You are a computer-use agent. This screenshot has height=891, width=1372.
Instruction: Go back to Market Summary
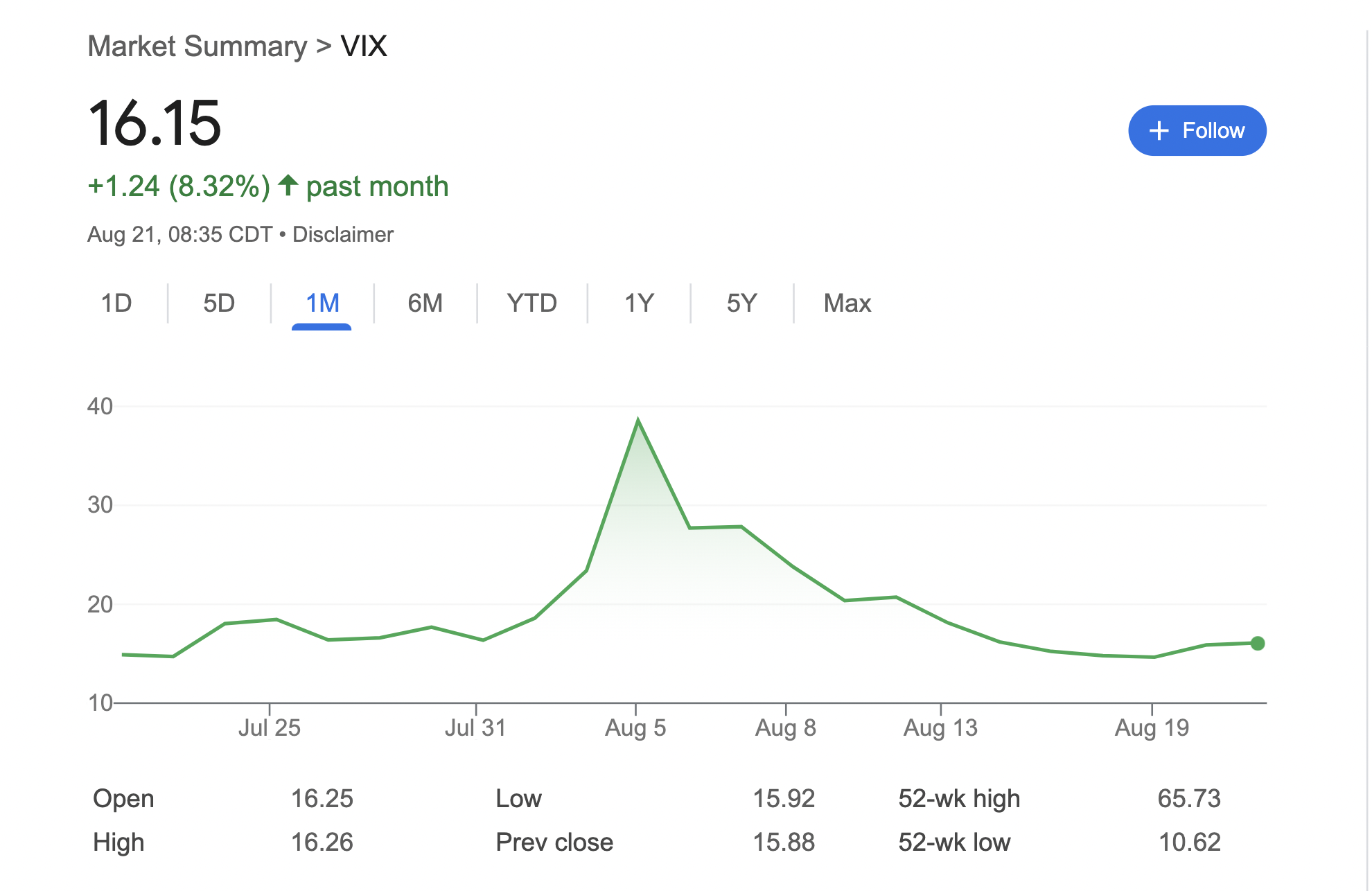click(197, 46)
